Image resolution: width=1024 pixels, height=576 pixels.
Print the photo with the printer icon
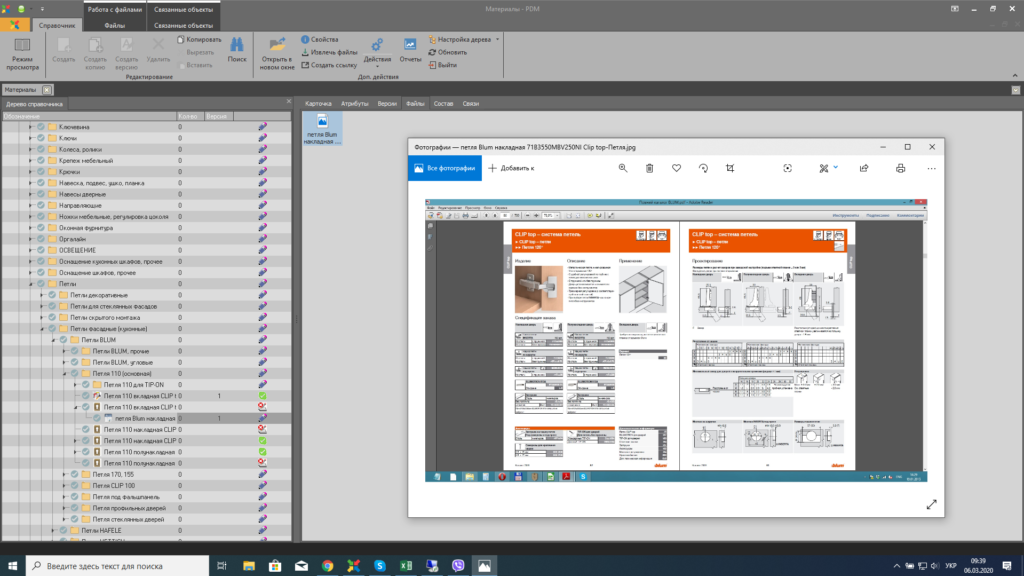[x=901, y=168]
